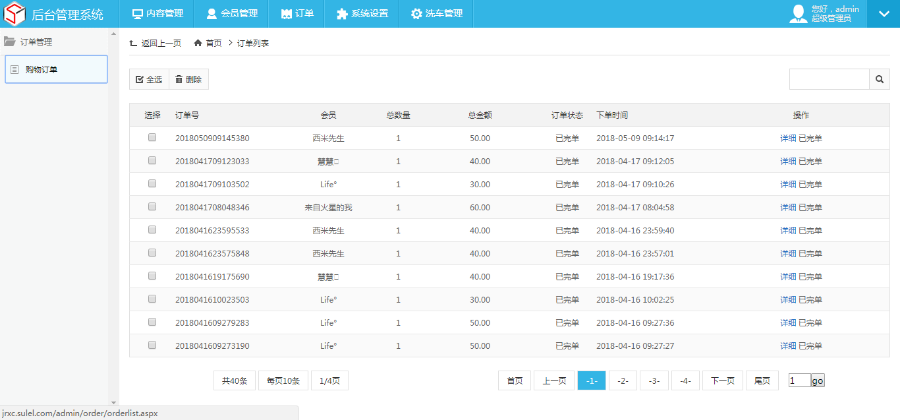Jump to page 3 in pagination
This screenshot has width=900, height=420.
(x=654, y=381)
